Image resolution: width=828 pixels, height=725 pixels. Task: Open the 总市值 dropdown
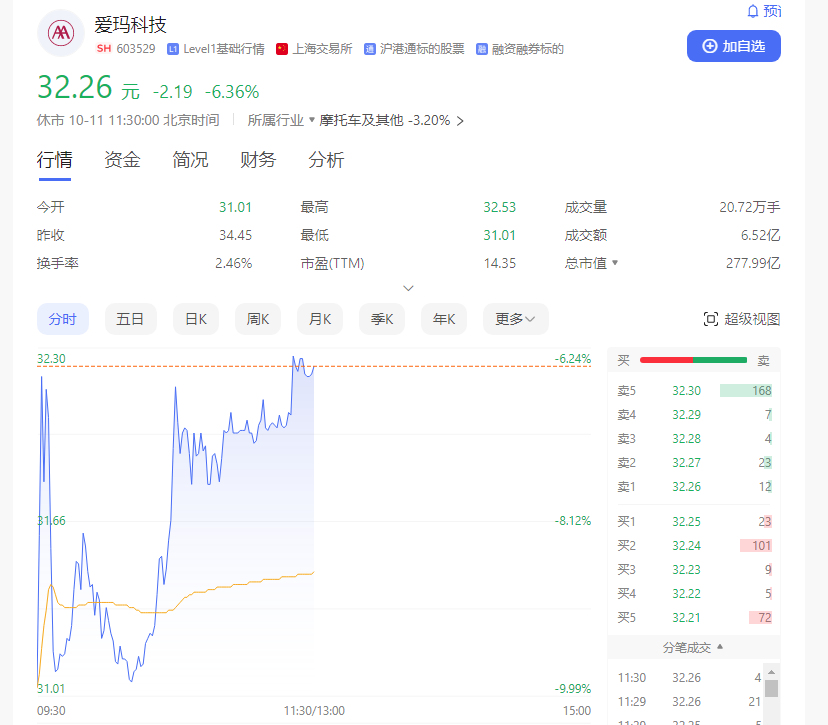click(615, 262)
